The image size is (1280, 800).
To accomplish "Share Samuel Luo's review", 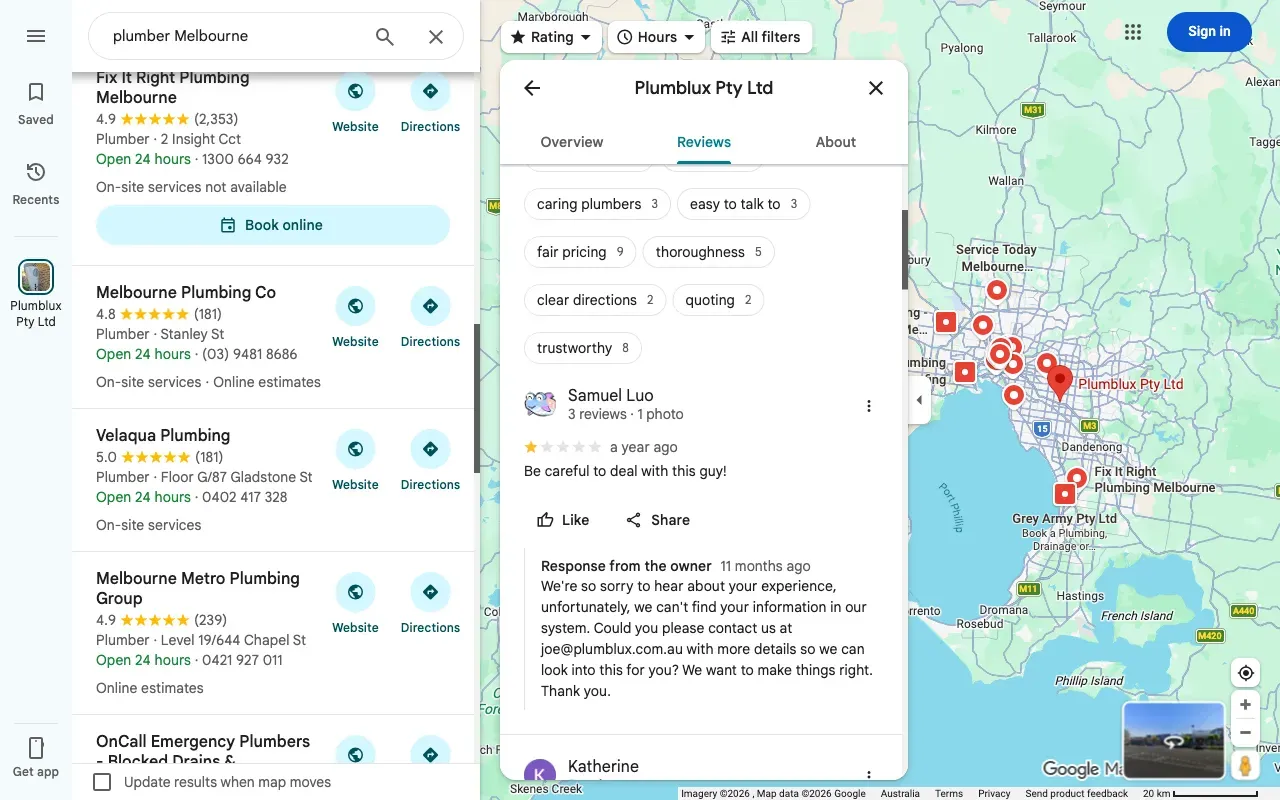I will click(x=657, y=520).
